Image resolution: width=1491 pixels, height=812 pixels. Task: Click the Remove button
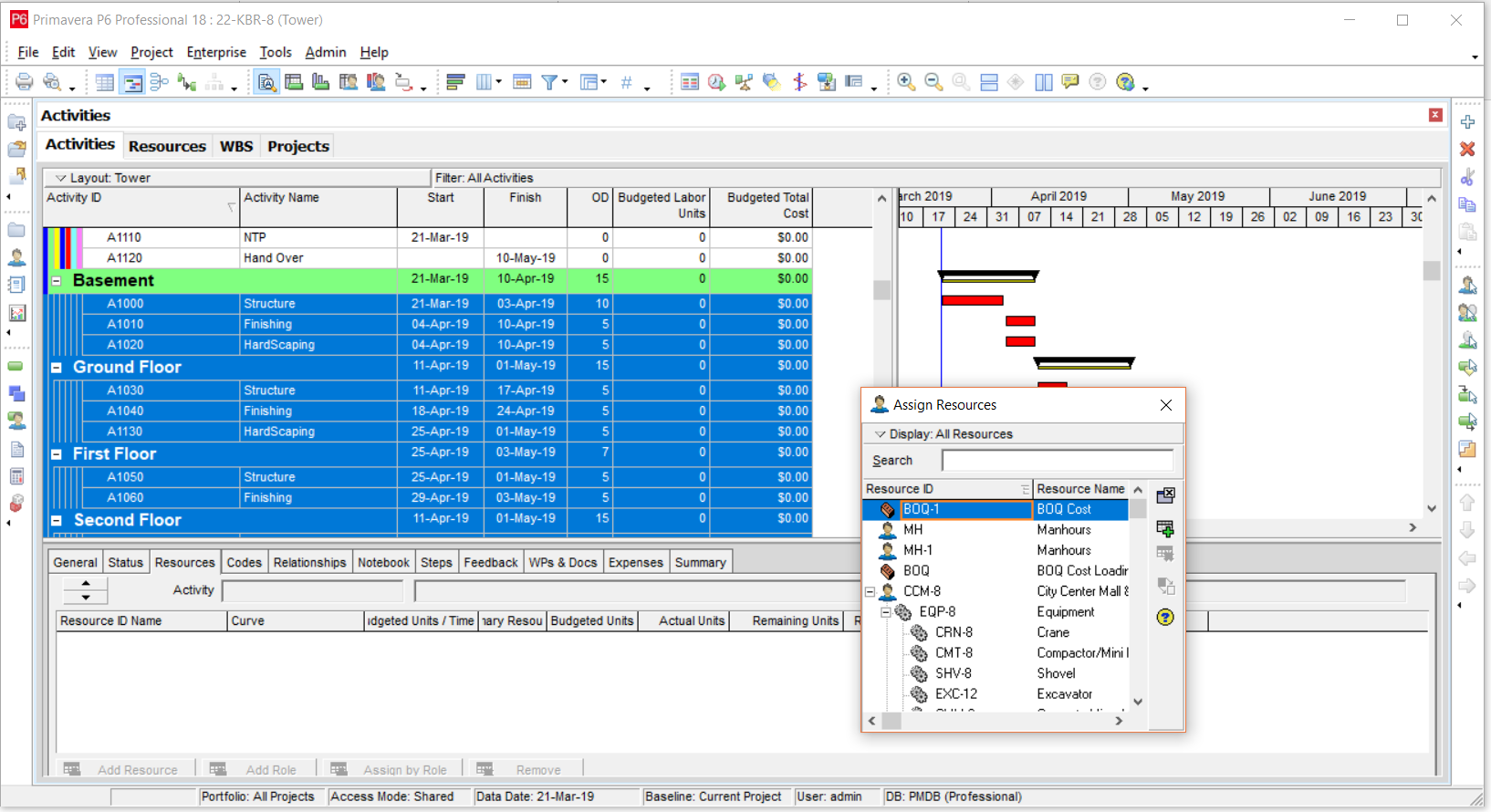tap(525, 769)
